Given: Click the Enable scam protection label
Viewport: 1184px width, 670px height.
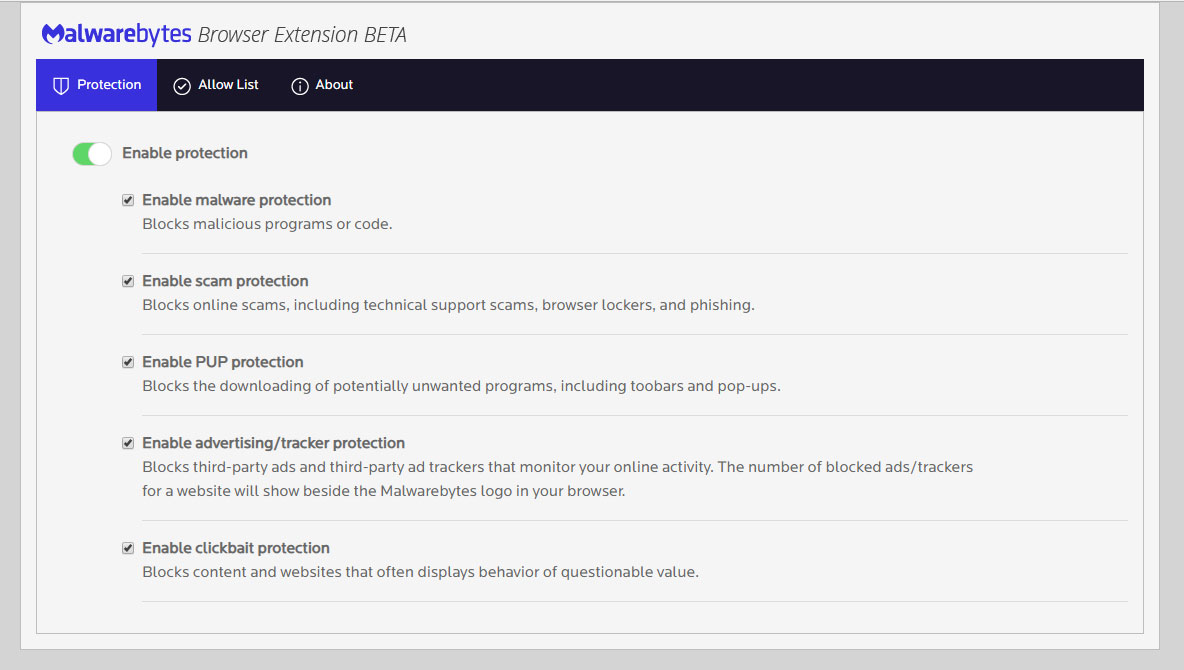Looking at the screenshot, I should 225,281.
